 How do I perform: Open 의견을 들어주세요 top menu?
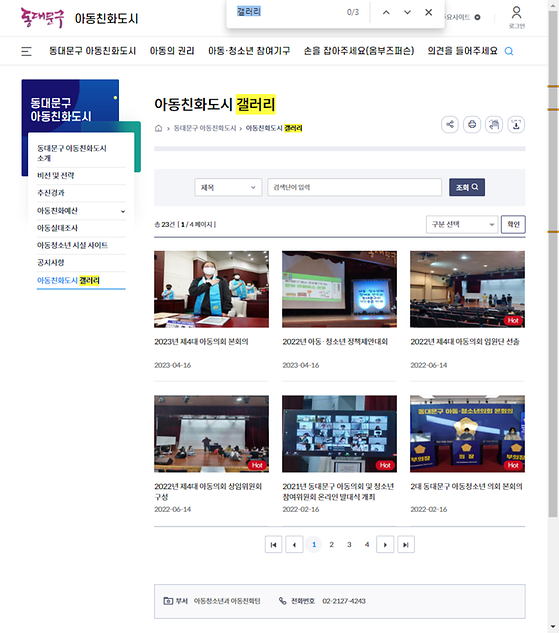(x=463, y=51)
